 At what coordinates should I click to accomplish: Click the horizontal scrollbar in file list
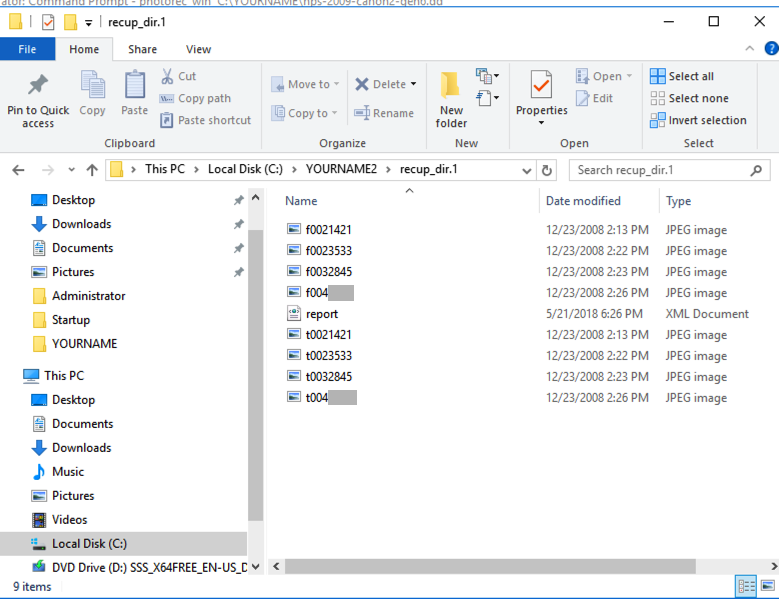click(x=490, y=566)
